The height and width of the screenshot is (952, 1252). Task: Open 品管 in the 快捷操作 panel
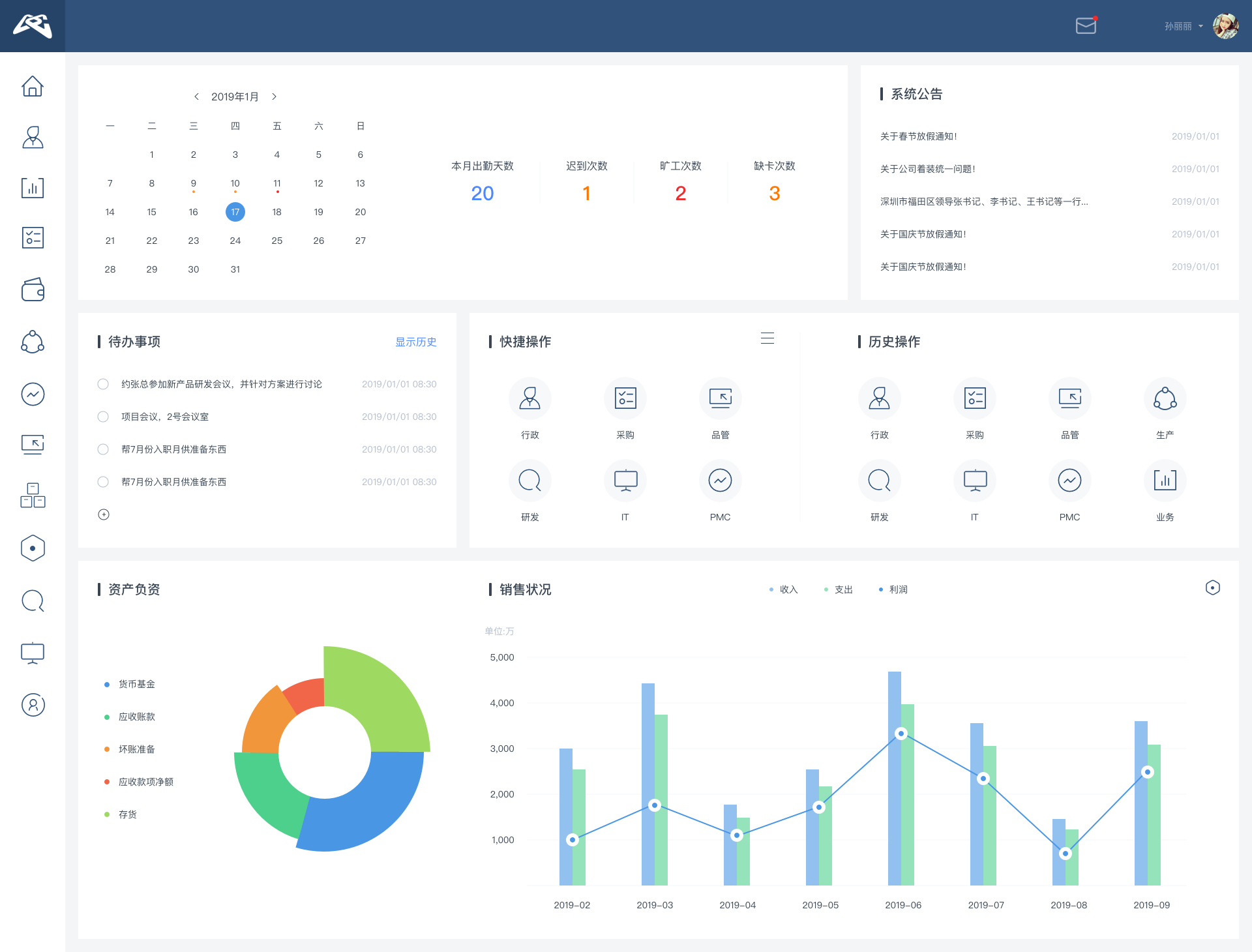(x=721, y=409)
